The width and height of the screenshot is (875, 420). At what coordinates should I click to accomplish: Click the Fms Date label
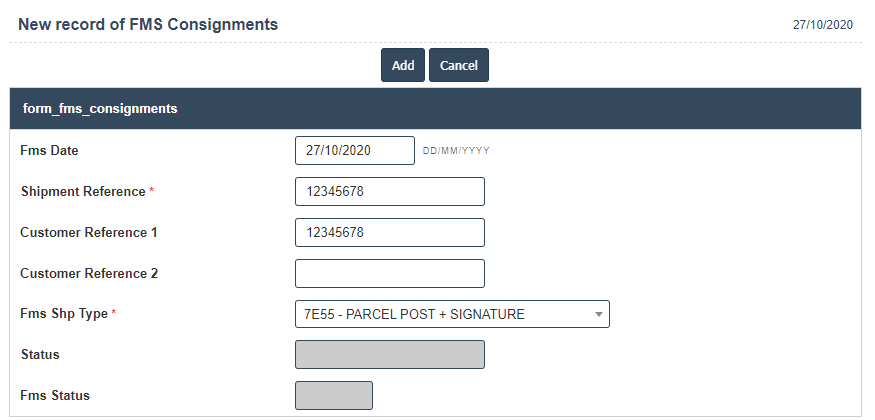click(x=49, y=151)
